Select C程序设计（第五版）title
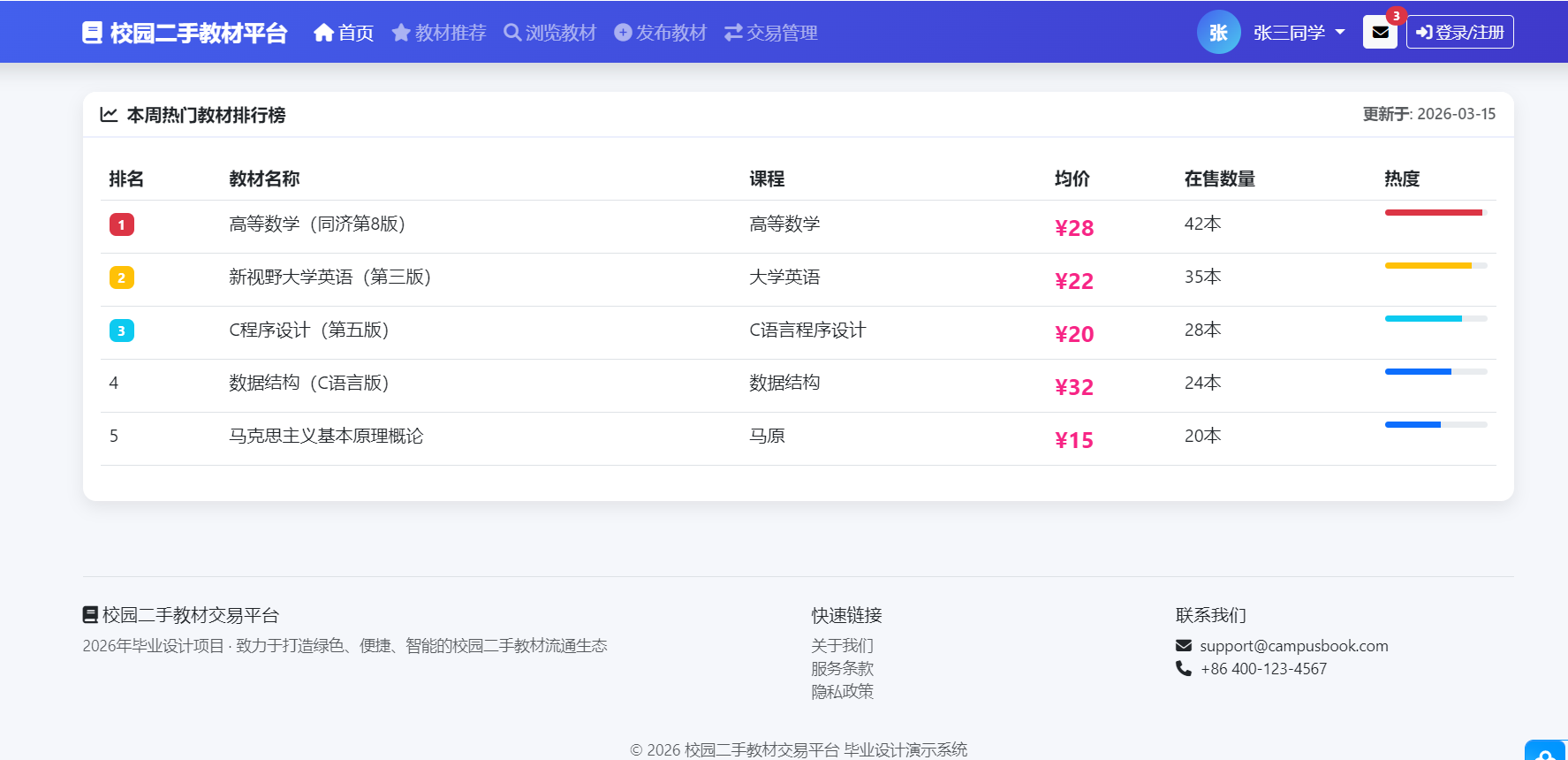This screenshot has width=1568, height=760. click(309, 330)
